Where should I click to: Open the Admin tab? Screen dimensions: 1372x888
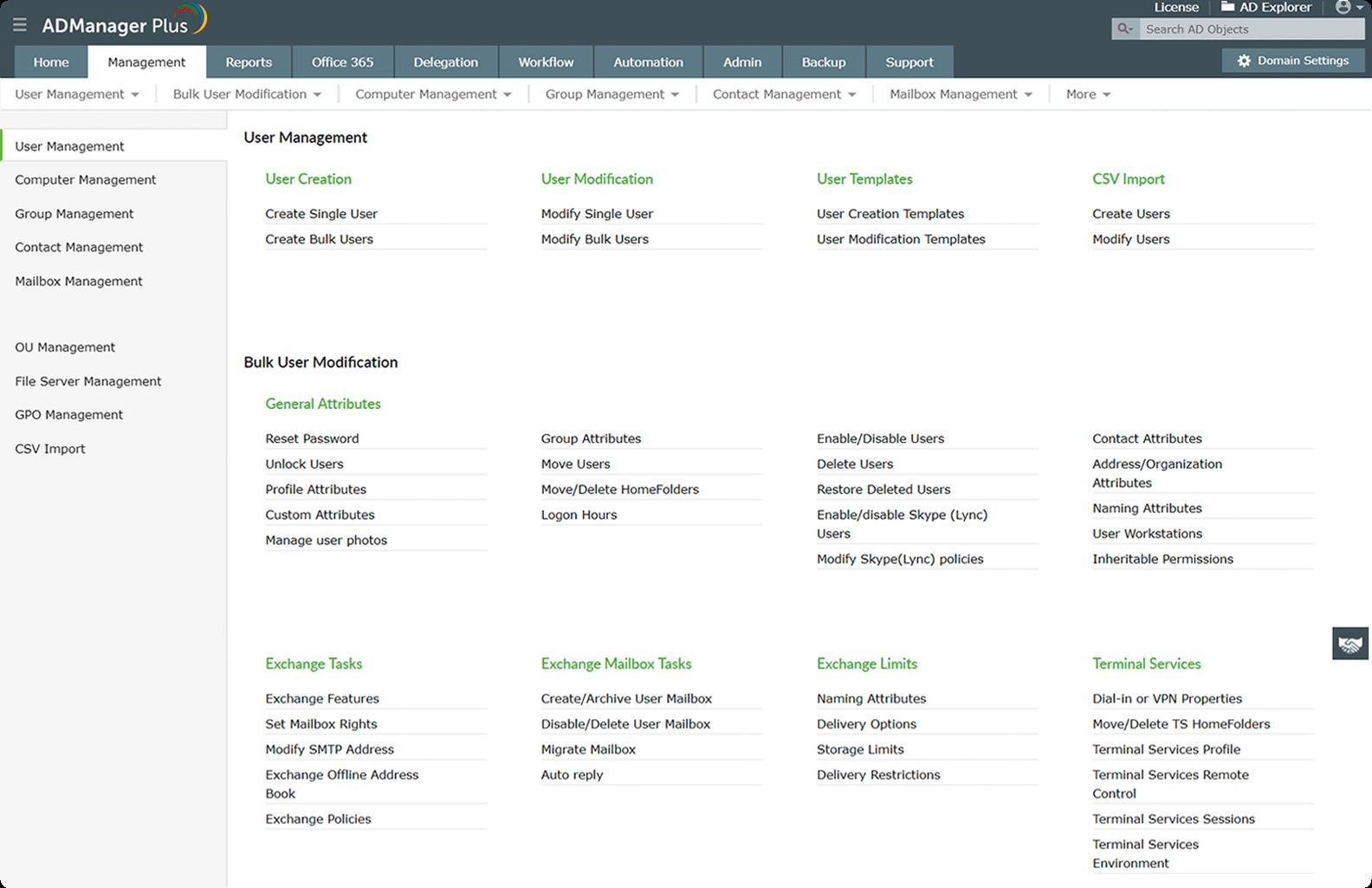click(x=742, y=62)
